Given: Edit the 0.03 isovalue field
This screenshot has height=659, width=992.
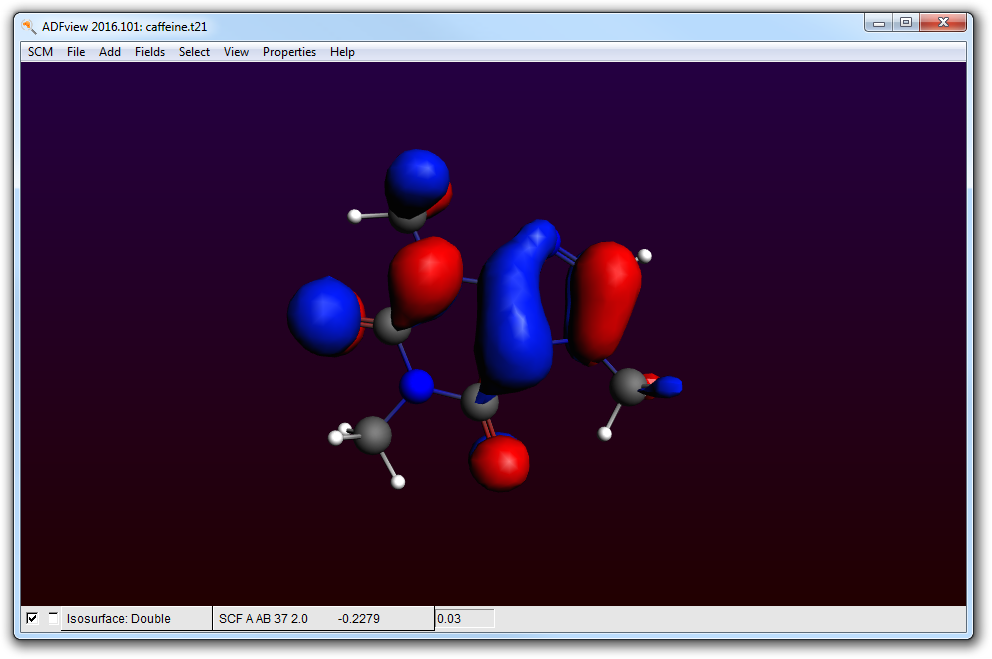Looking at the screenshot, I should click(x=464, y=619).
